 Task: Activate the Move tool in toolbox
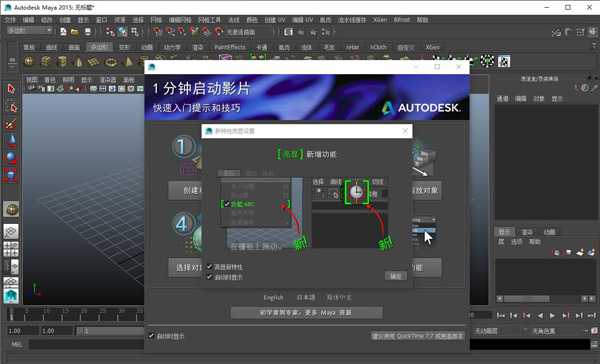click(11, 140)
